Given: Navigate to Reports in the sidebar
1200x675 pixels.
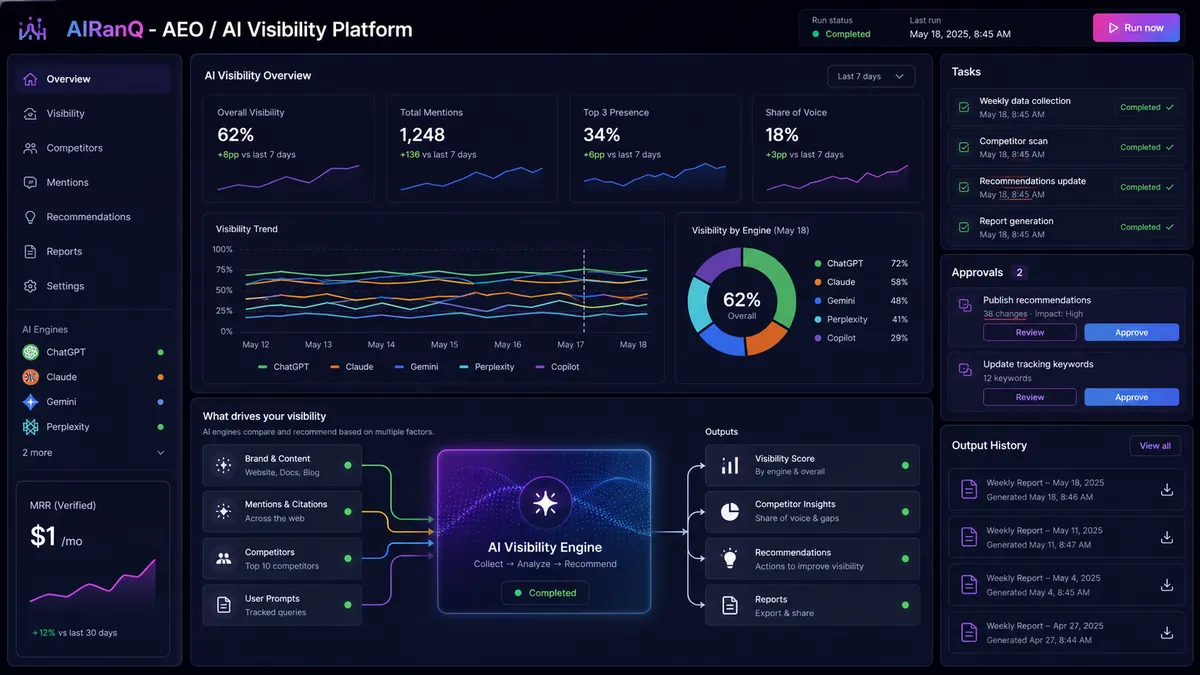Looking at the screenshot, I should click(x=92, y=252).
